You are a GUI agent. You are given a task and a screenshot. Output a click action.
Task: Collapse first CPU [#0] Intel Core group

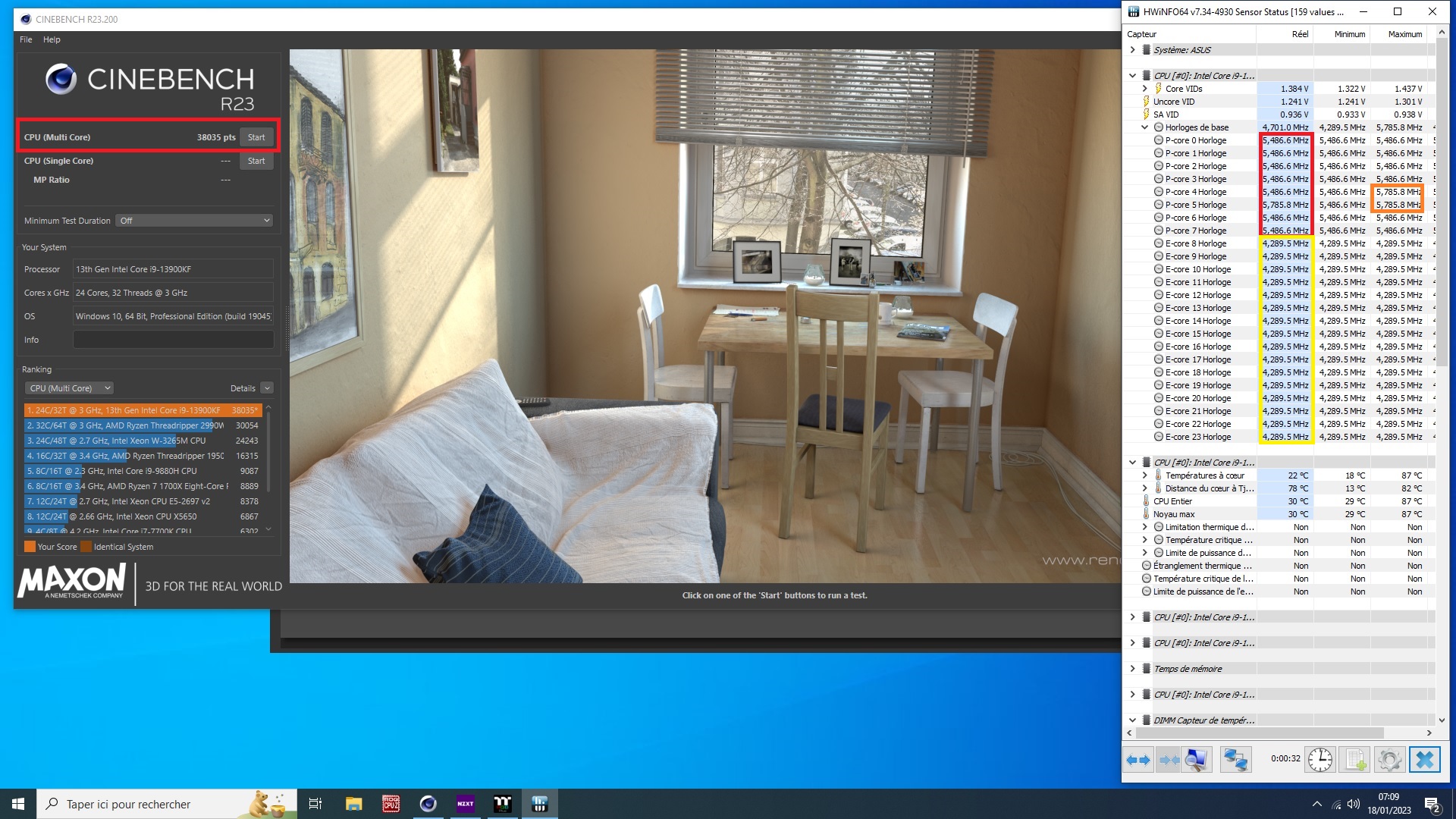click(x=1133, y=76)
